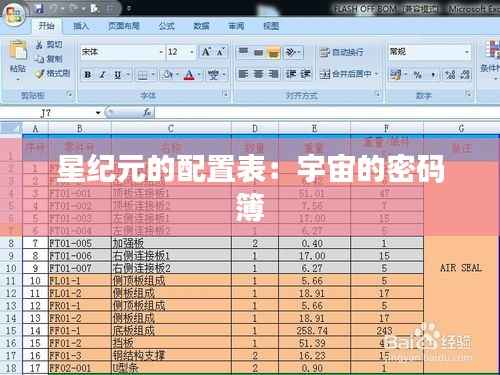This screenshot has height=375, width=500.
Task: Select row 15 header
Action: coord(11,331)
